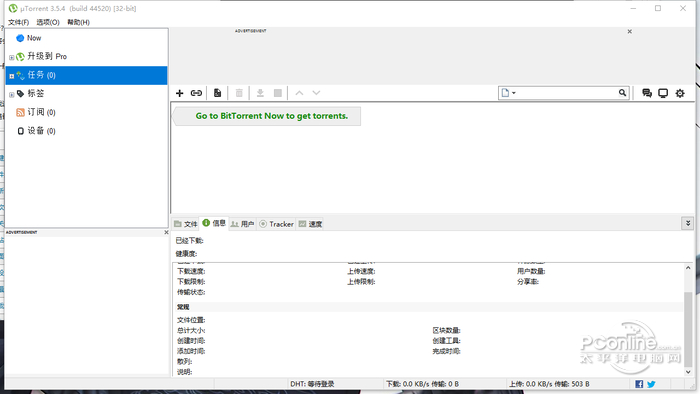Click the info pane scrollbar up arrow
700x394 pixels.
[688, 268]
